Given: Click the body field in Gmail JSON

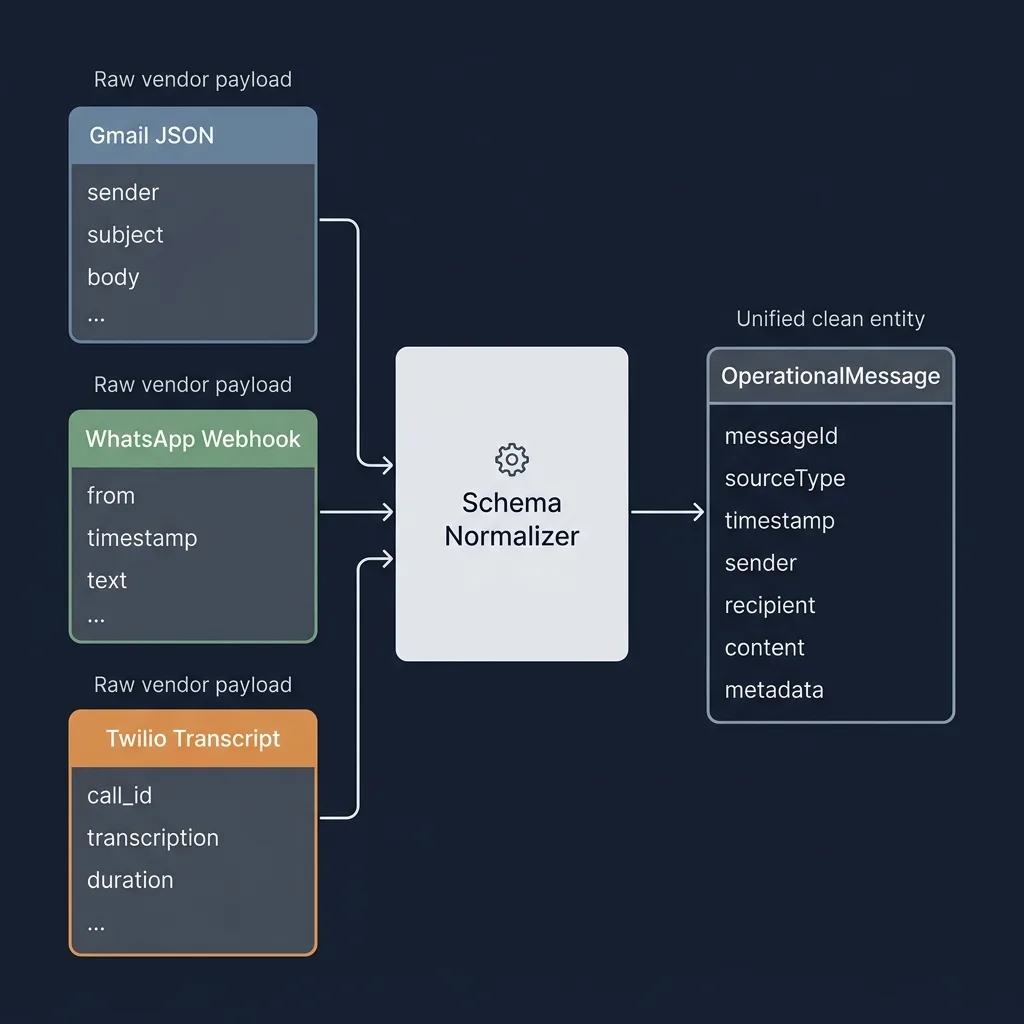Looking at the screenshot, I should [113, 277].
